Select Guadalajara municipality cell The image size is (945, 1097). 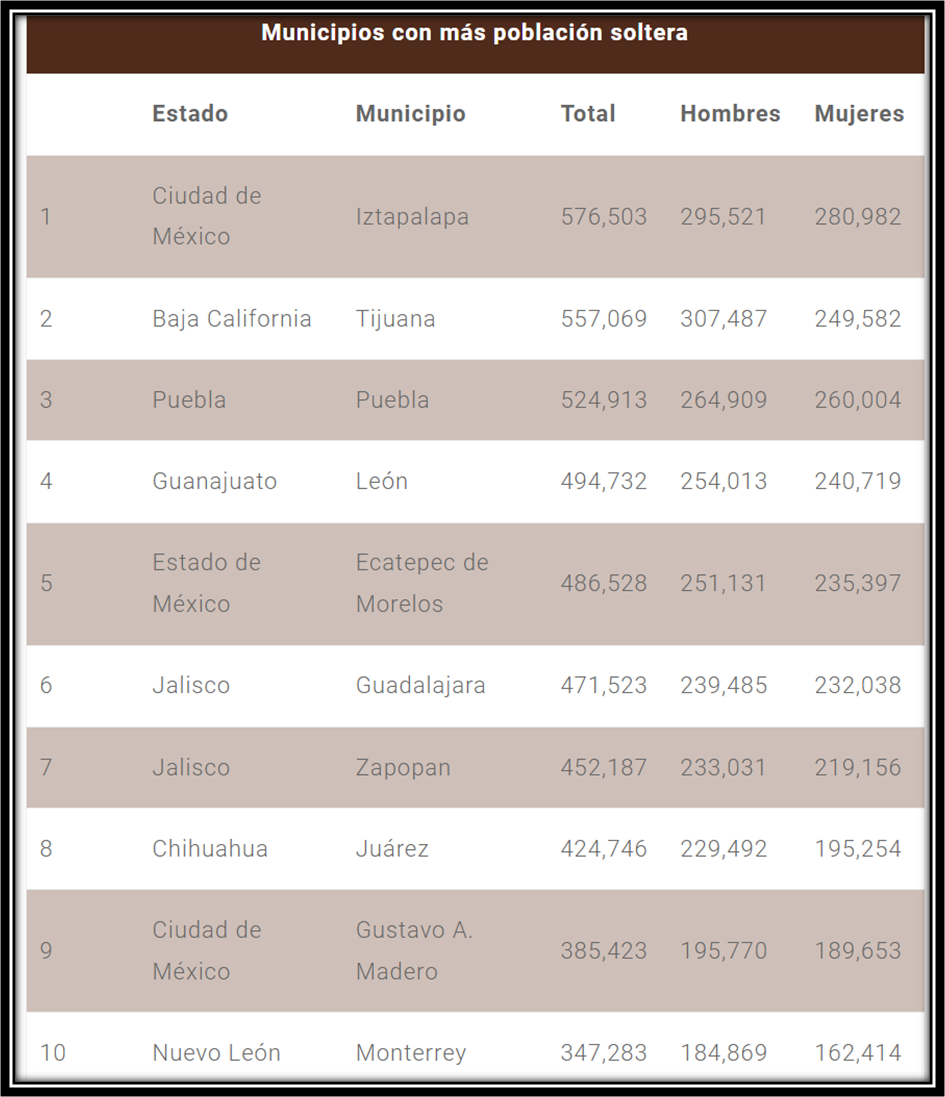pyautogui.click(x=420, y=685)
